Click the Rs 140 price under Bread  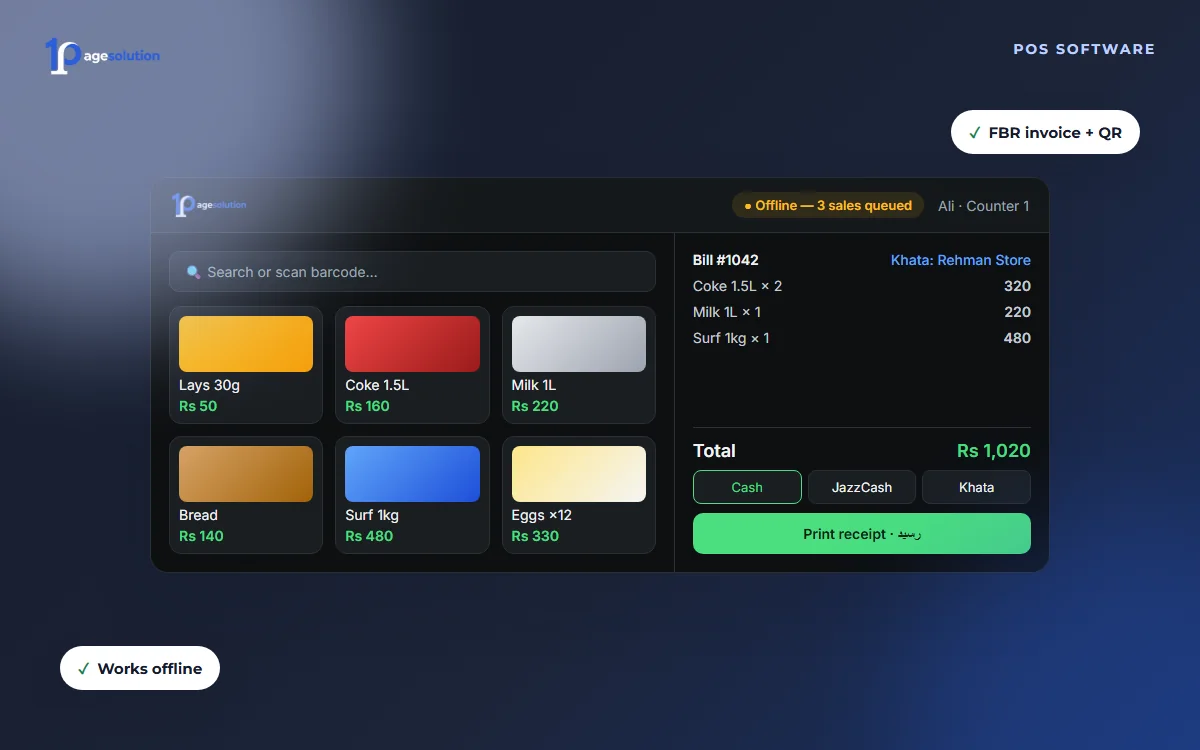201,536
